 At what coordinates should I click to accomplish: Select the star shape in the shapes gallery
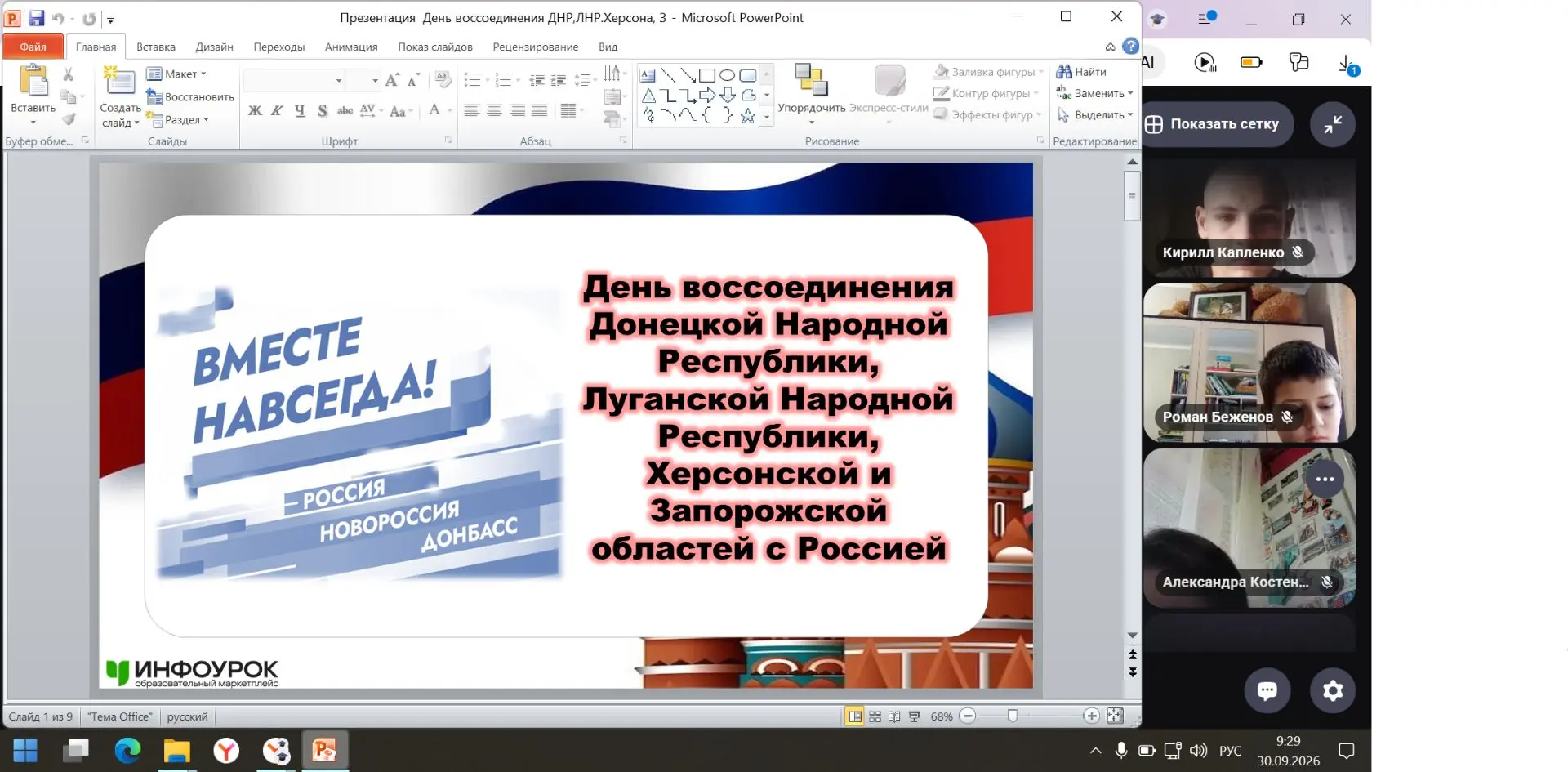tap(747, 115)
